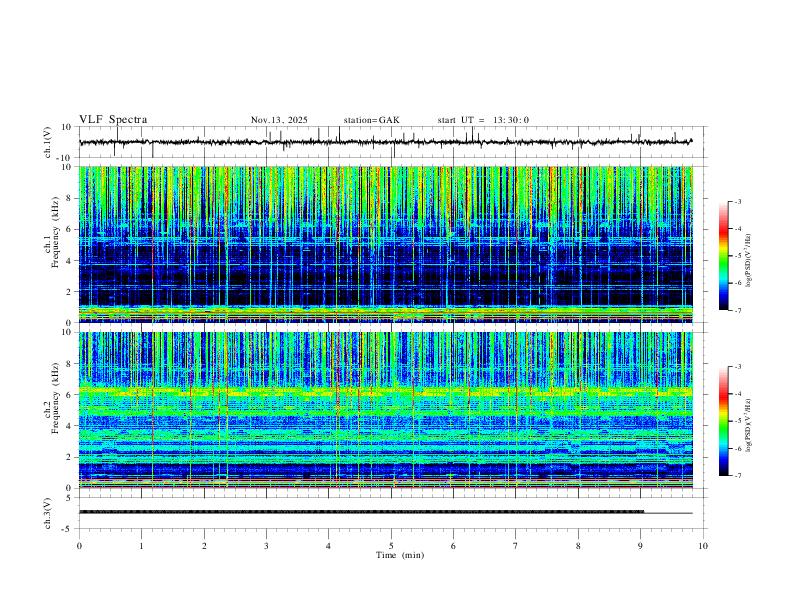Click the color scale bar beside ch.1 spectrogram
The image size is (792, 612).
coord(724,256)
